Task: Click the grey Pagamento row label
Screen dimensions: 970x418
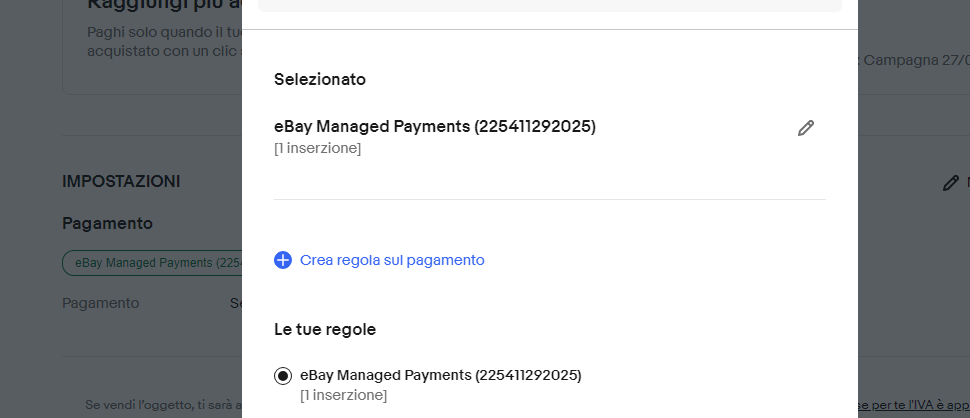Action: (x=100, y=304)
